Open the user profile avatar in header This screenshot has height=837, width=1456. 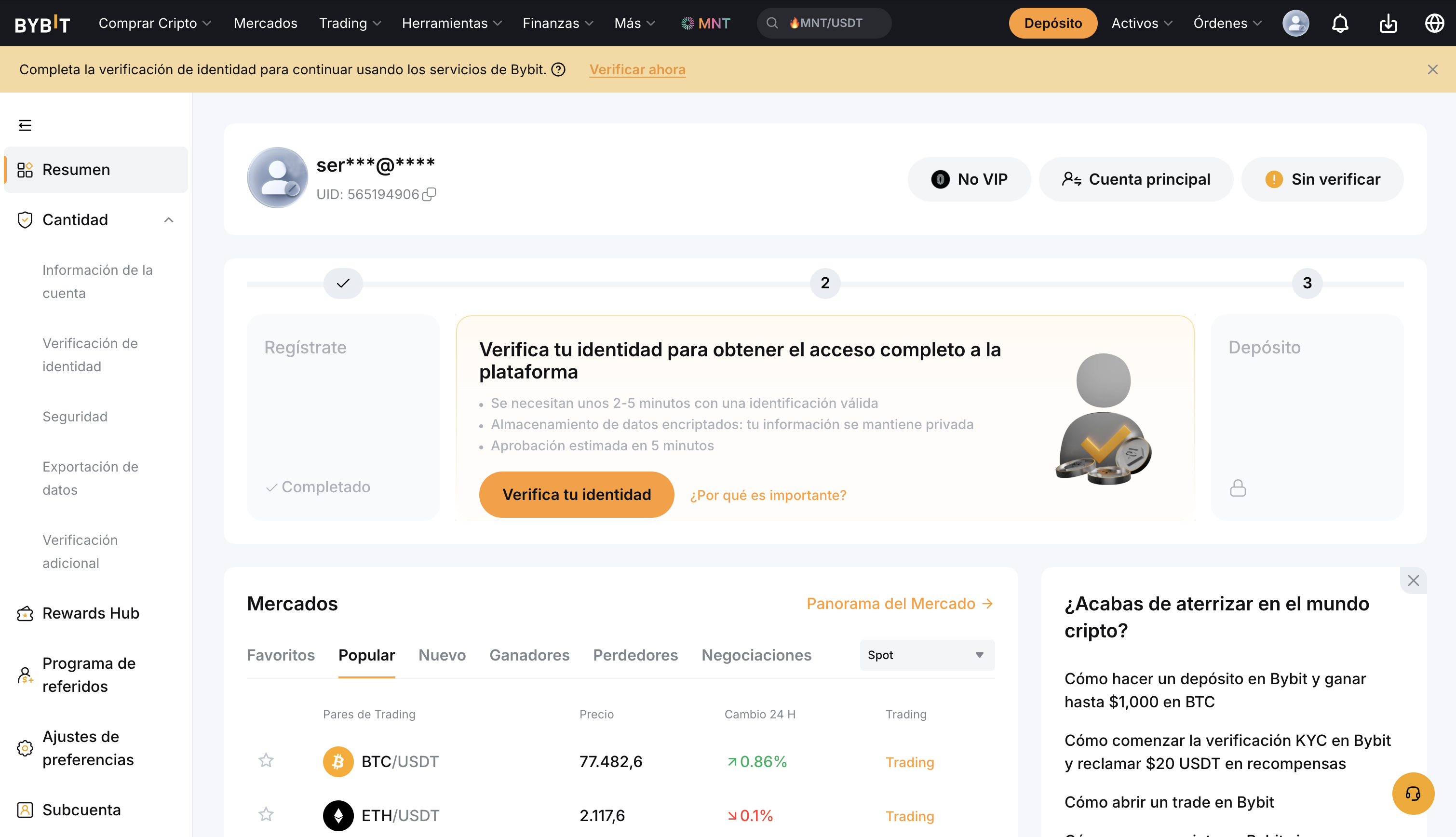tap(1295, 23)
